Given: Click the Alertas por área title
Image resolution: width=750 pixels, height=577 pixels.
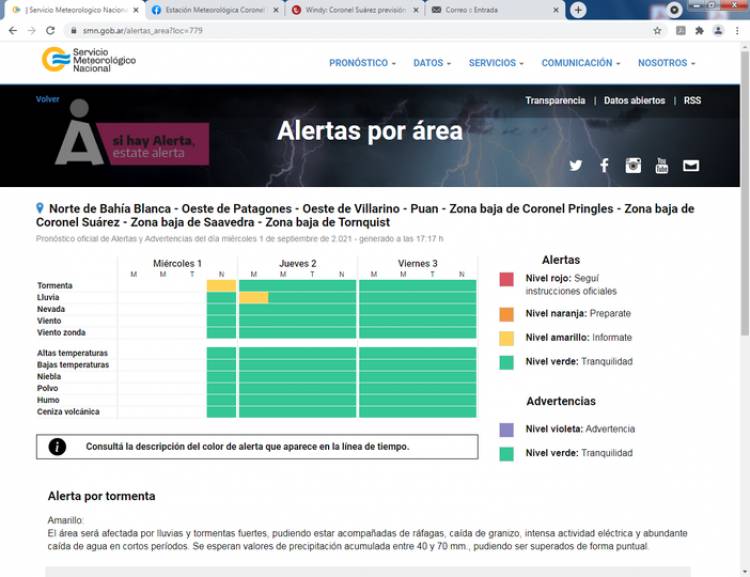Looking at the screenshot, I should (370, 131).
